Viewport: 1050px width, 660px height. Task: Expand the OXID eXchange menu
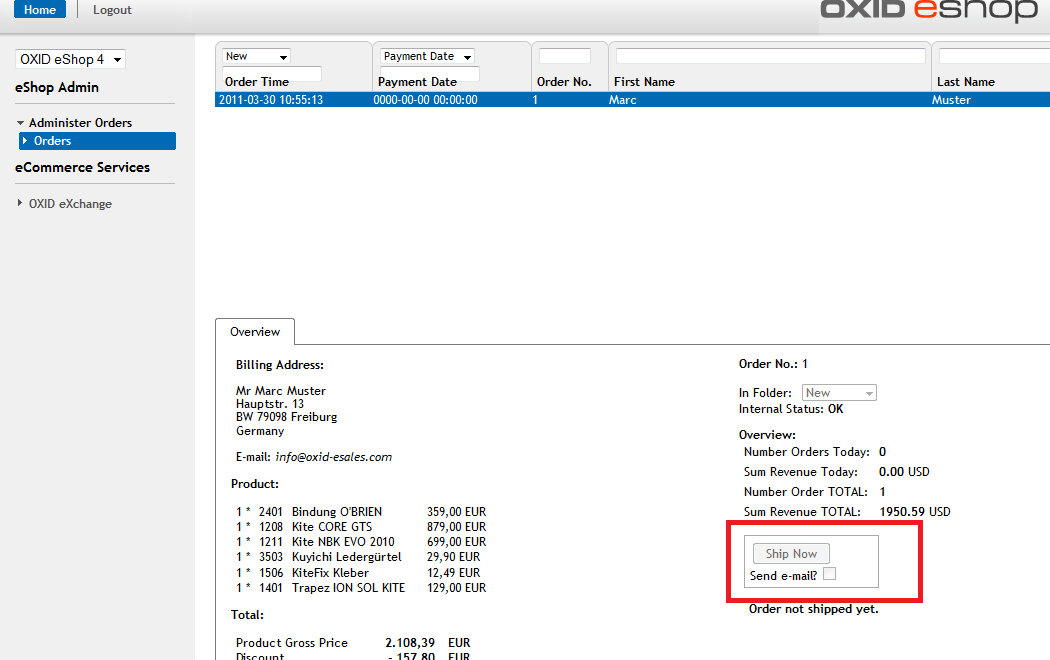click(70, 204)
